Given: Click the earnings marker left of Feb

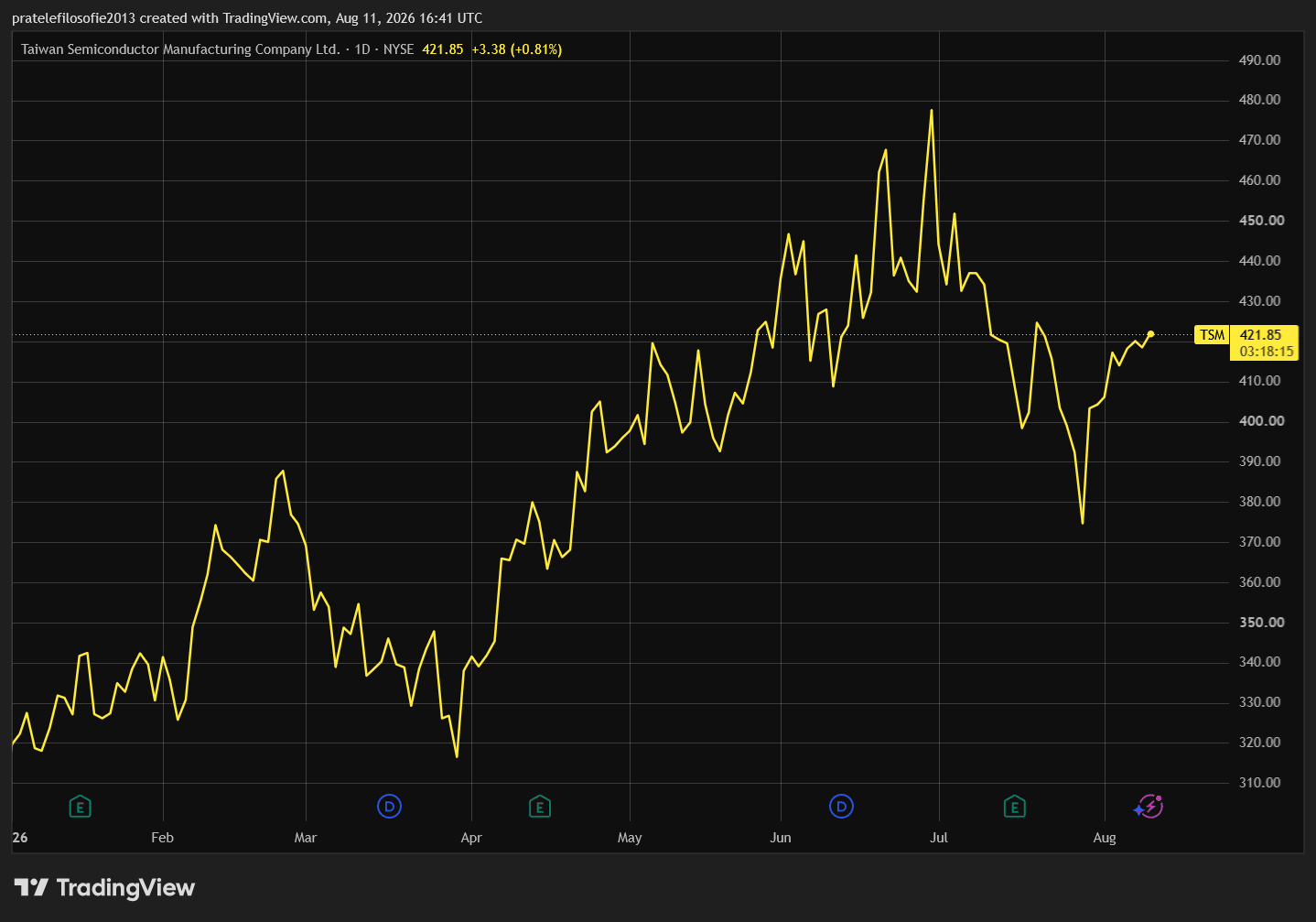Looking at the screenshot, I should pos(81,807).
